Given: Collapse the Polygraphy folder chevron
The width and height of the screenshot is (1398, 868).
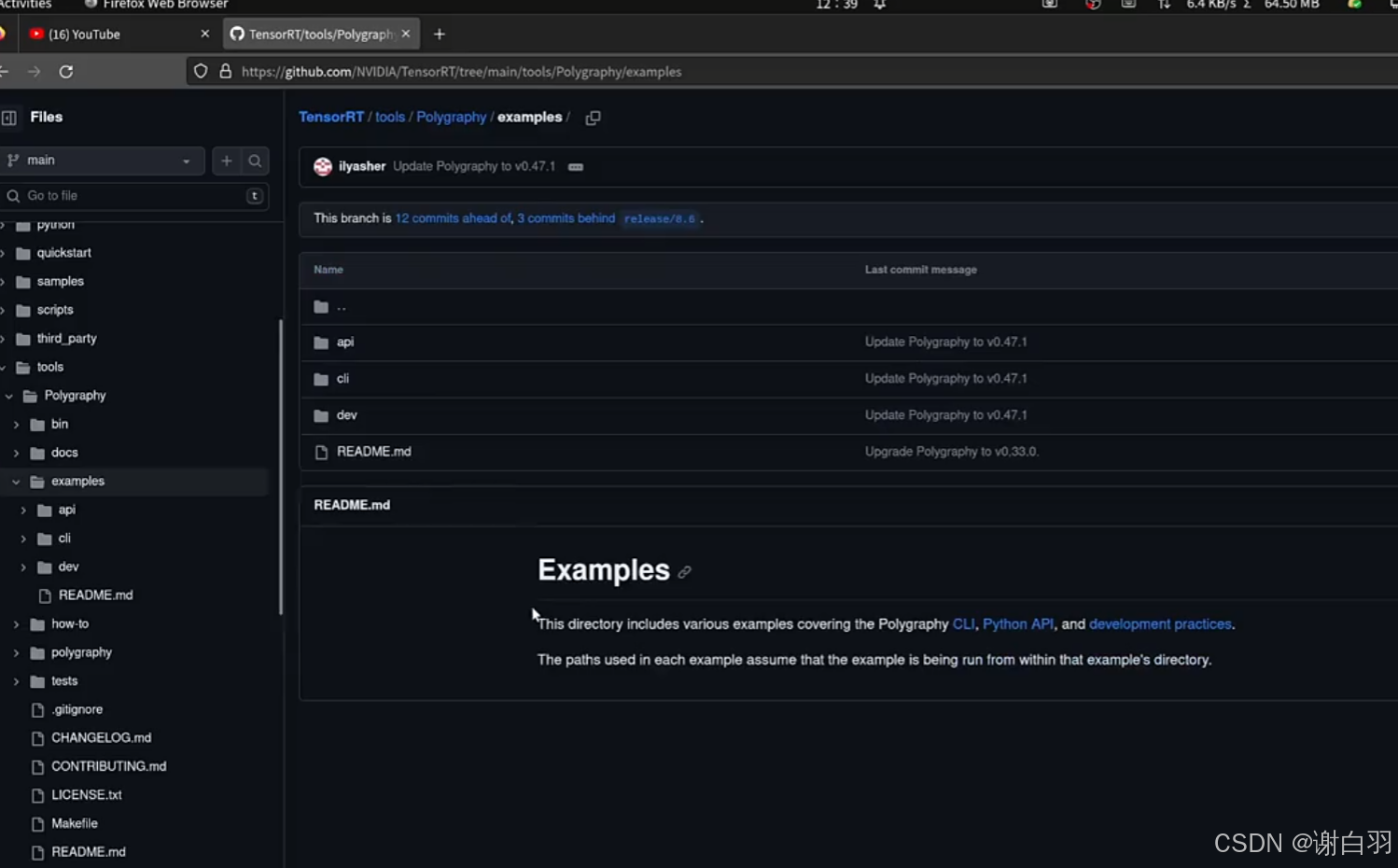Looking at the screenshot, I should pos(9,397).
